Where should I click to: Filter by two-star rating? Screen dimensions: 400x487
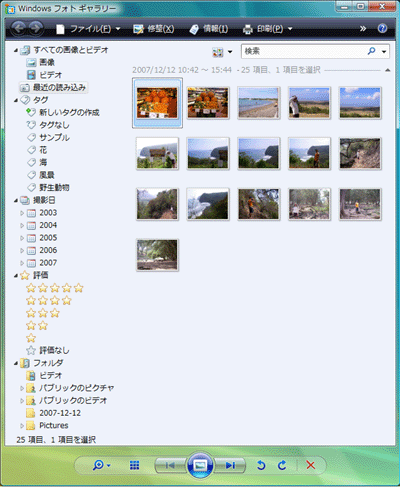point(37,325)
